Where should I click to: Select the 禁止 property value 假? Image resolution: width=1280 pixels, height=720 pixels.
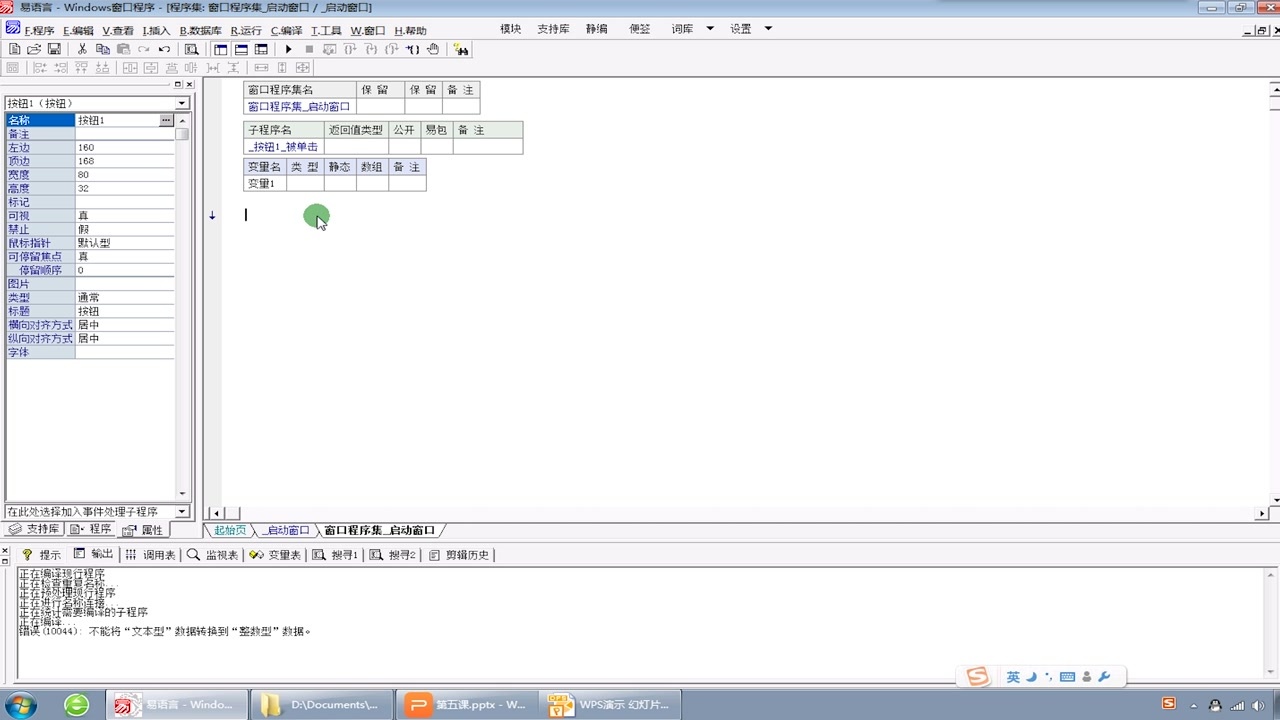pos(125,229)
